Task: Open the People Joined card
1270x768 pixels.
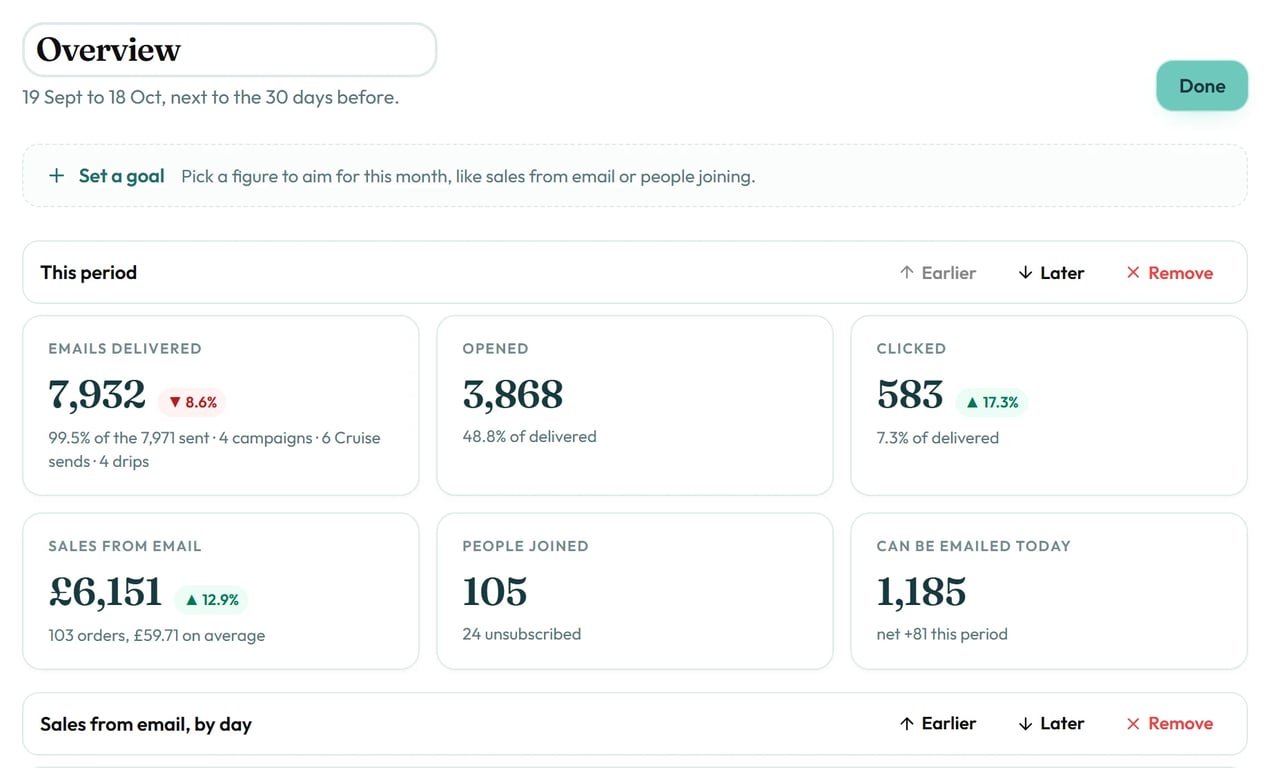Action: 635,591
